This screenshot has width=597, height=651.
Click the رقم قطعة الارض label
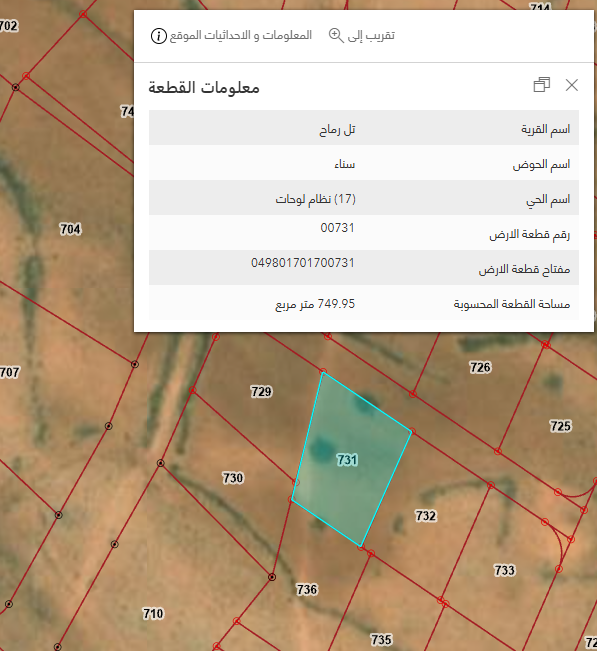point(529,235)
